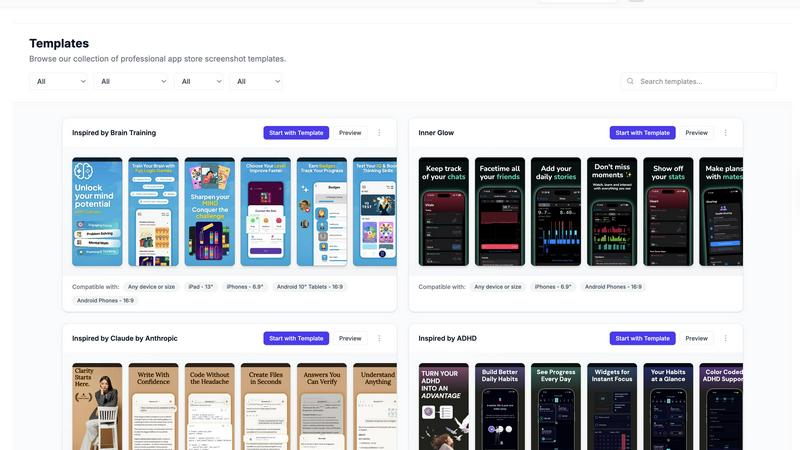Click the 'Inspired by ADHD' card title

447,338
